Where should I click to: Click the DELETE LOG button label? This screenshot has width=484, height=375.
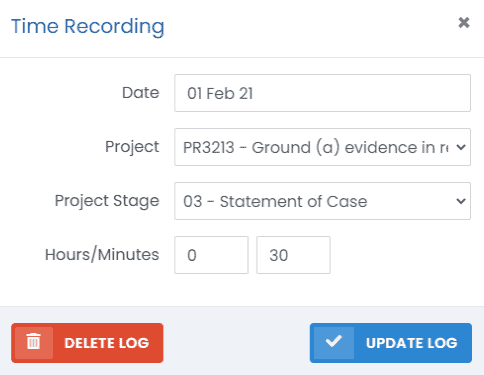click(107, 343)
